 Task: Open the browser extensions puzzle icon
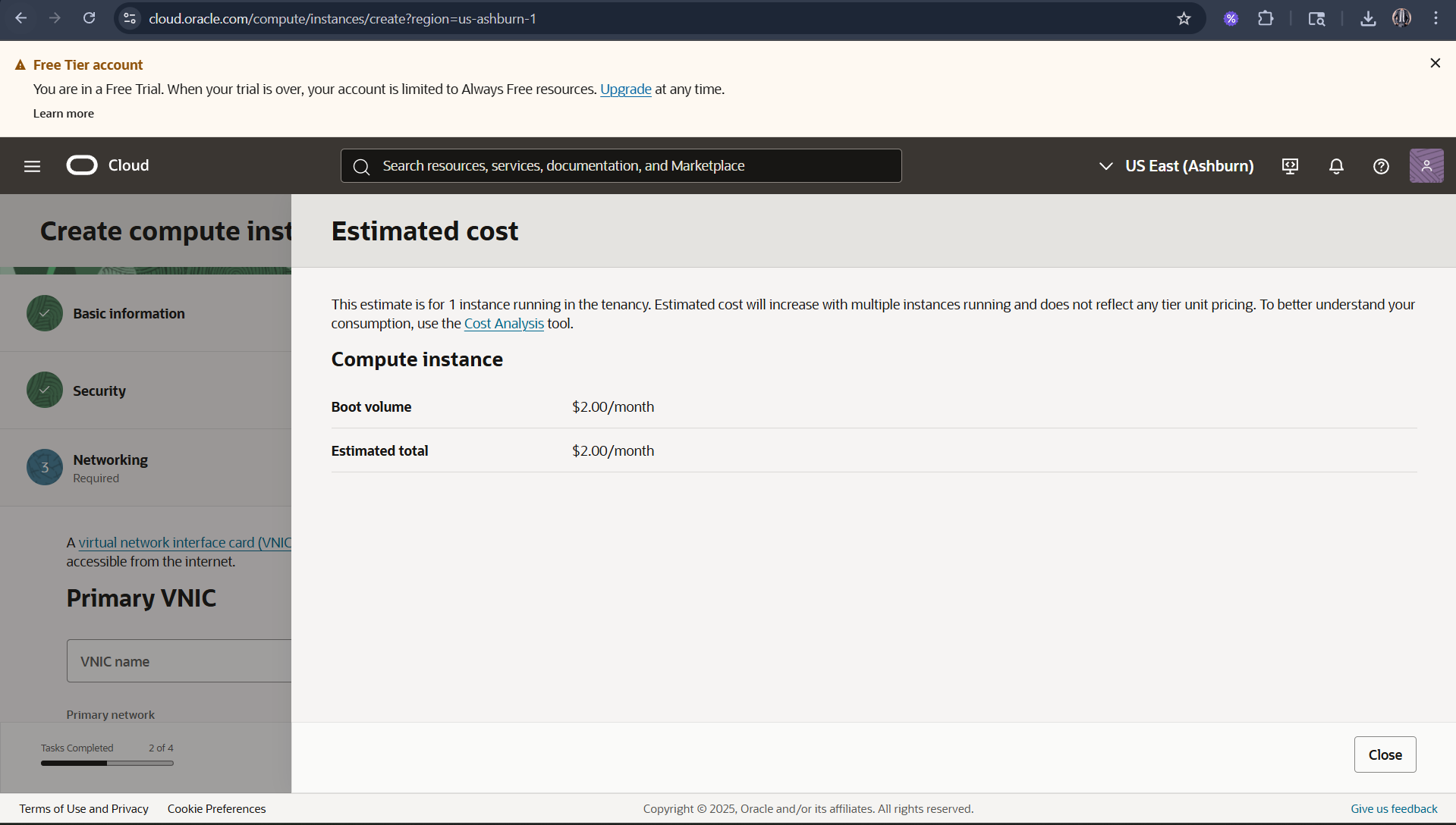[1266, 18]
